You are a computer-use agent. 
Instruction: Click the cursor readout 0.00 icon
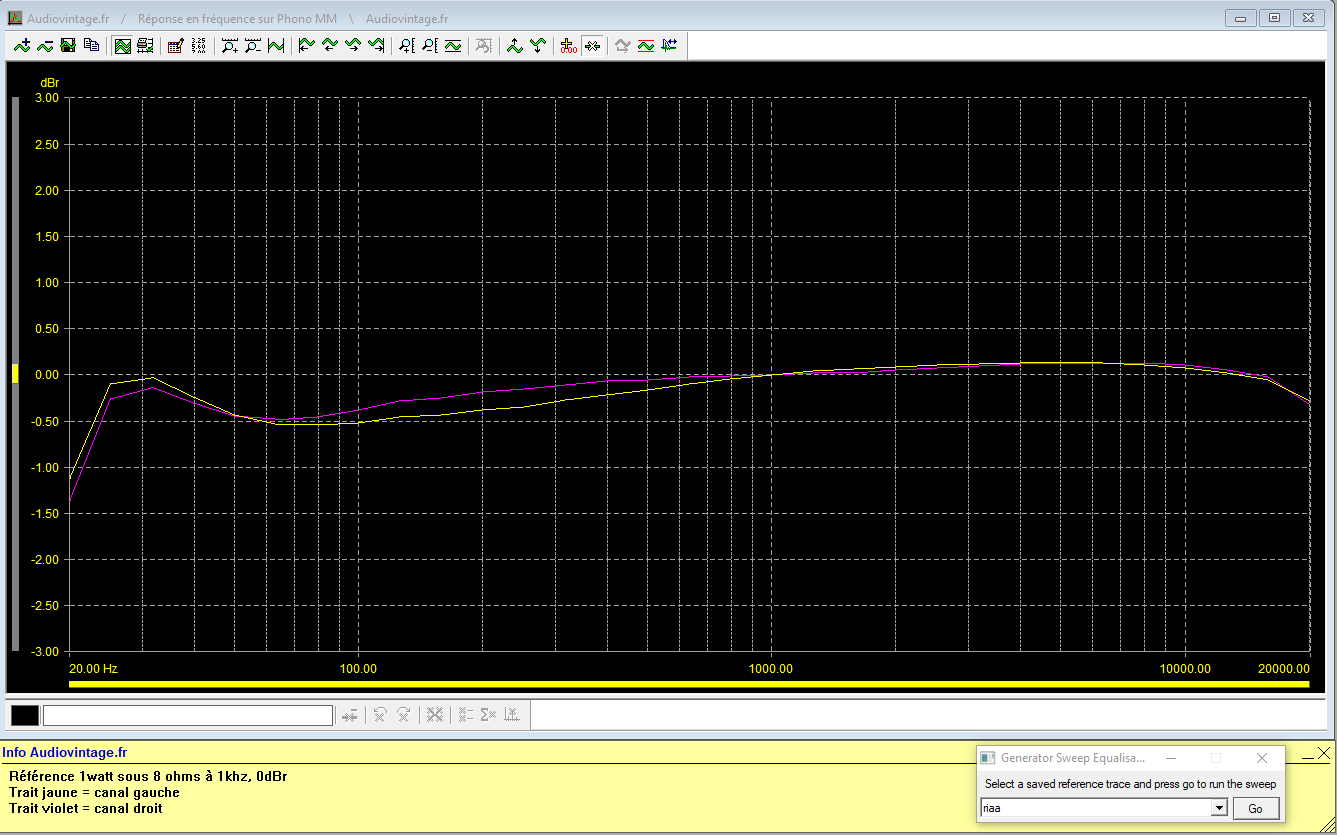tap(568, 45)
